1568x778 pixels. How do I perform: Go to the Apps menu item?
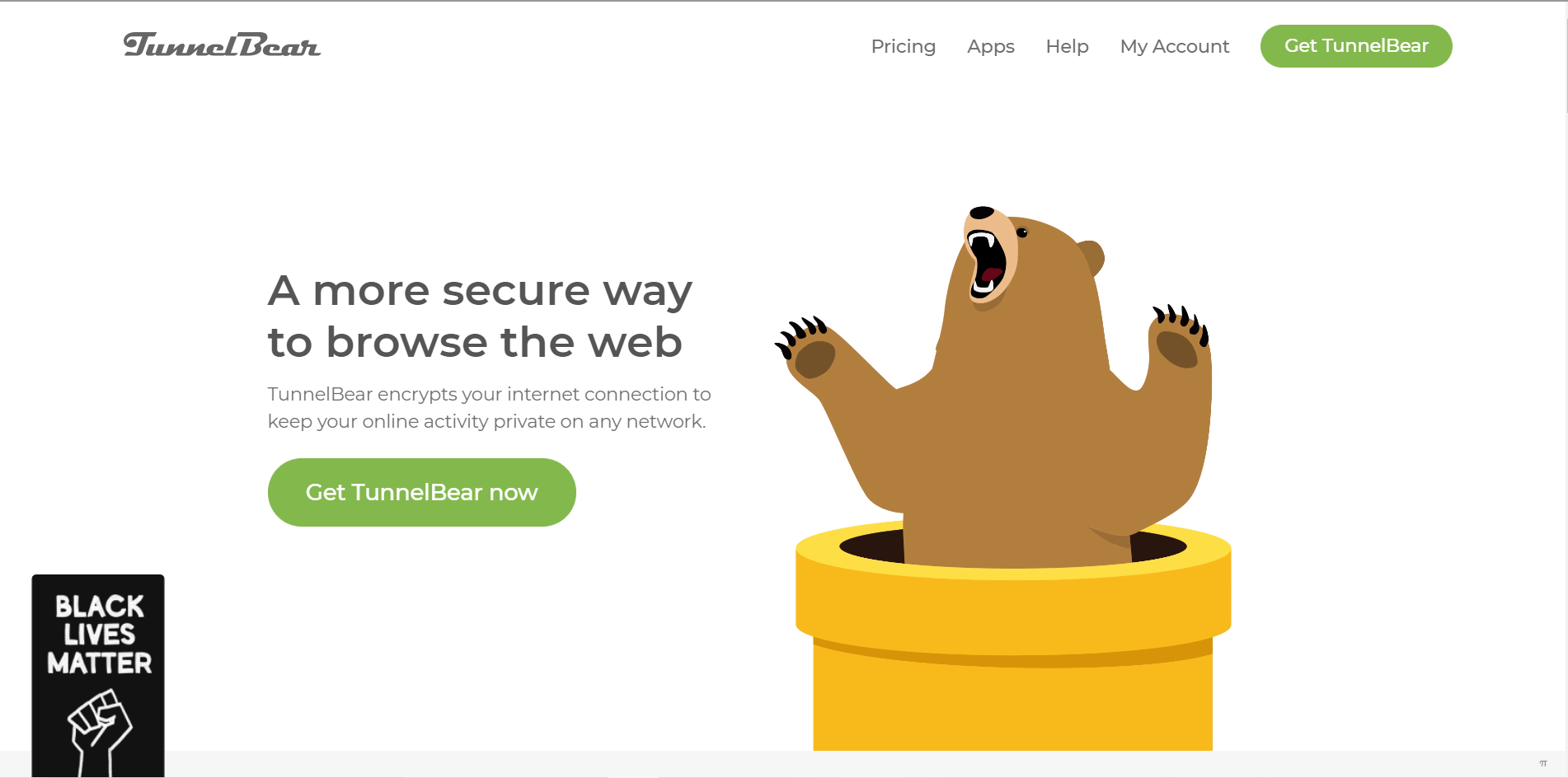coord(991,46)
